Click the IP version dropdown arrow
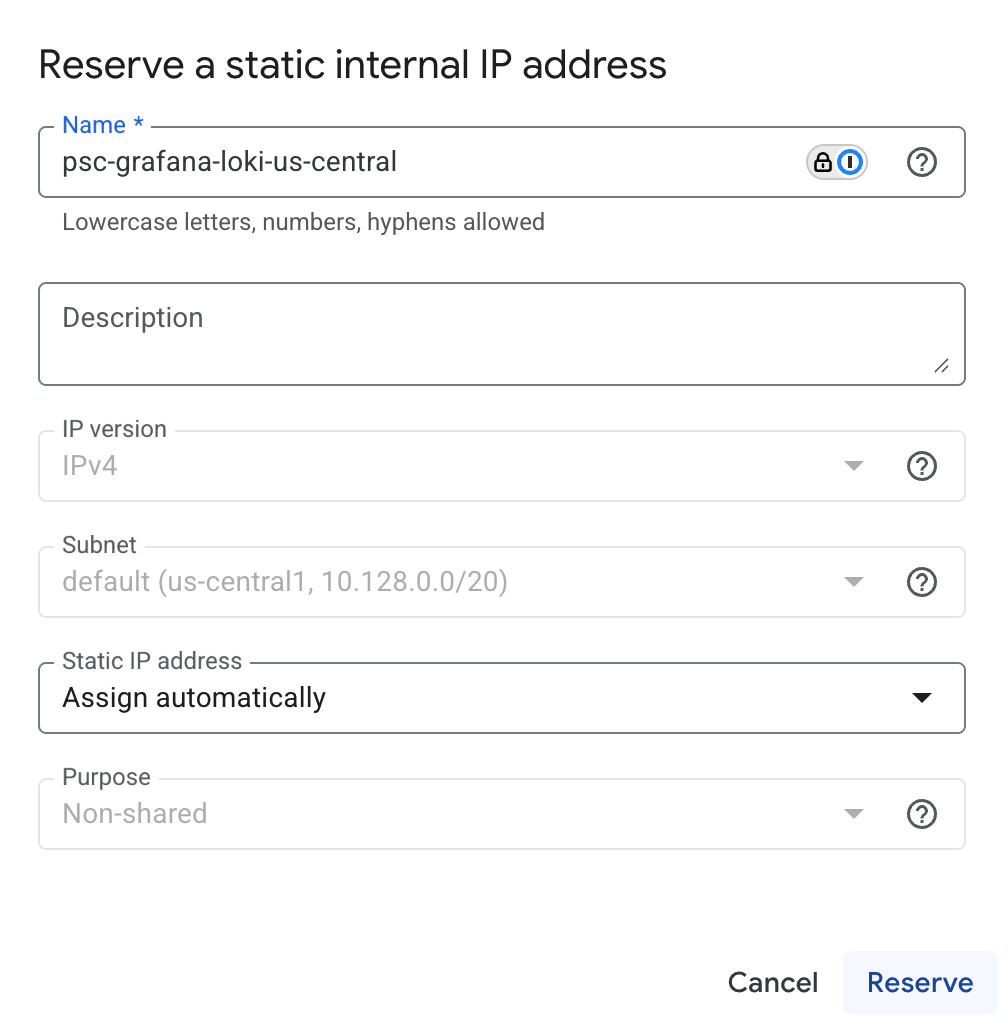The height and width of the screenshot is (1030, 1008). click(x=853, y=466)
